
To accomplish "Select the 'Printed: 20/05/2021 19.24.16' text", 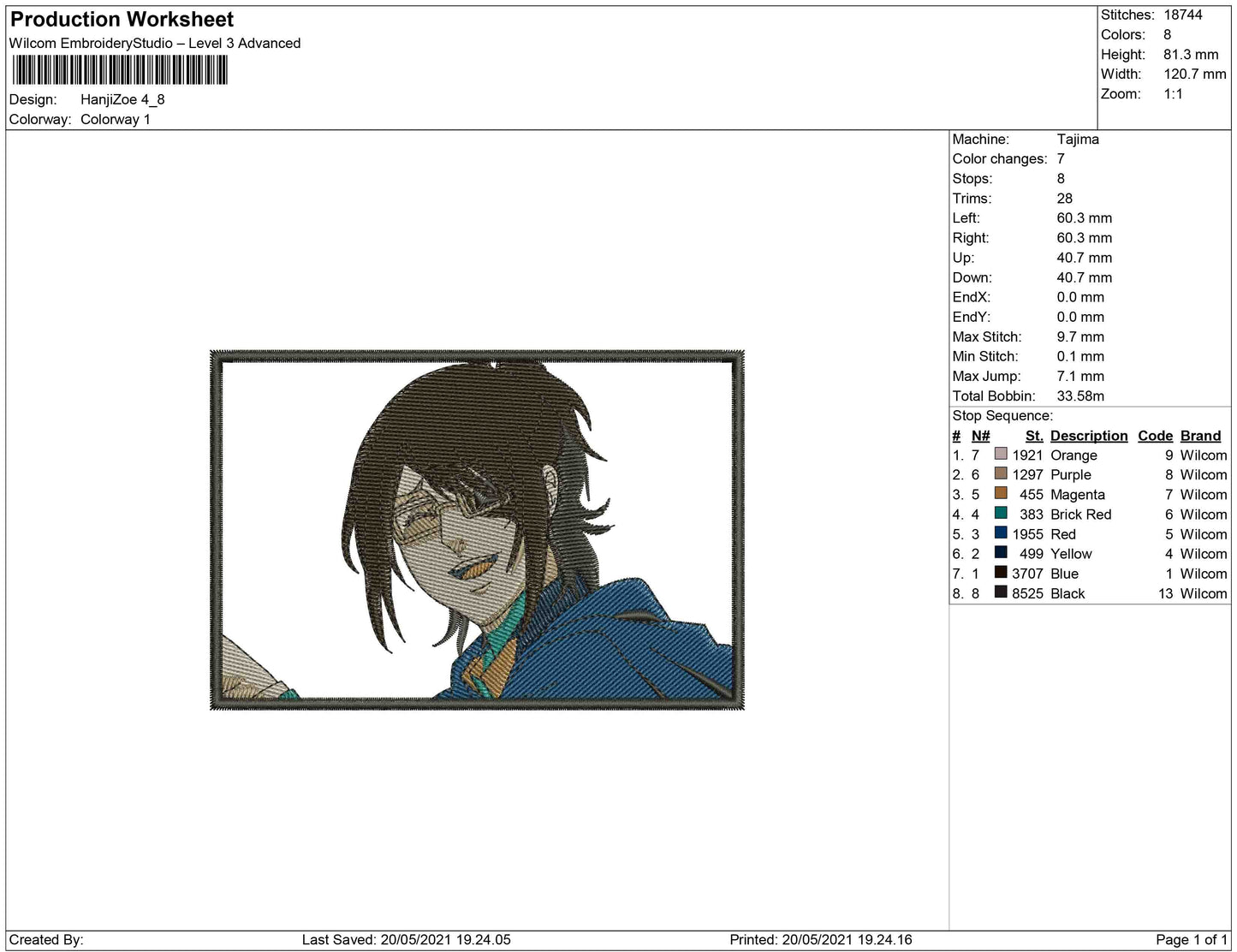I will [821, 939].
